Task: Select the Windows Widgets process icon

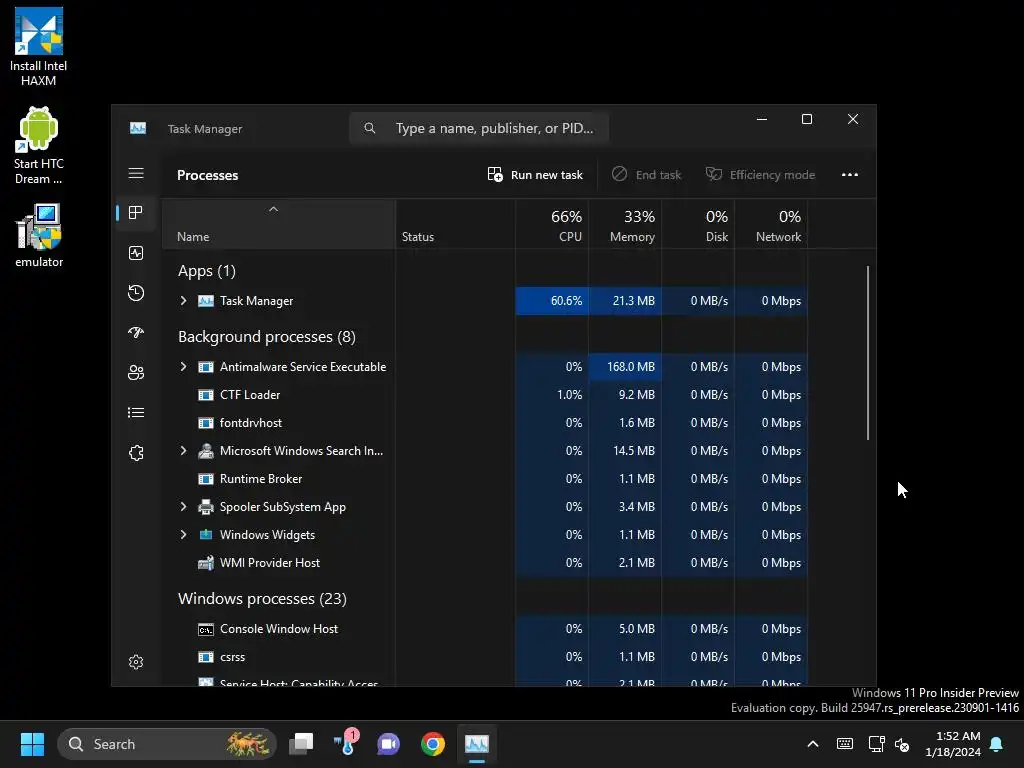Action: click(x=206, y=534)
